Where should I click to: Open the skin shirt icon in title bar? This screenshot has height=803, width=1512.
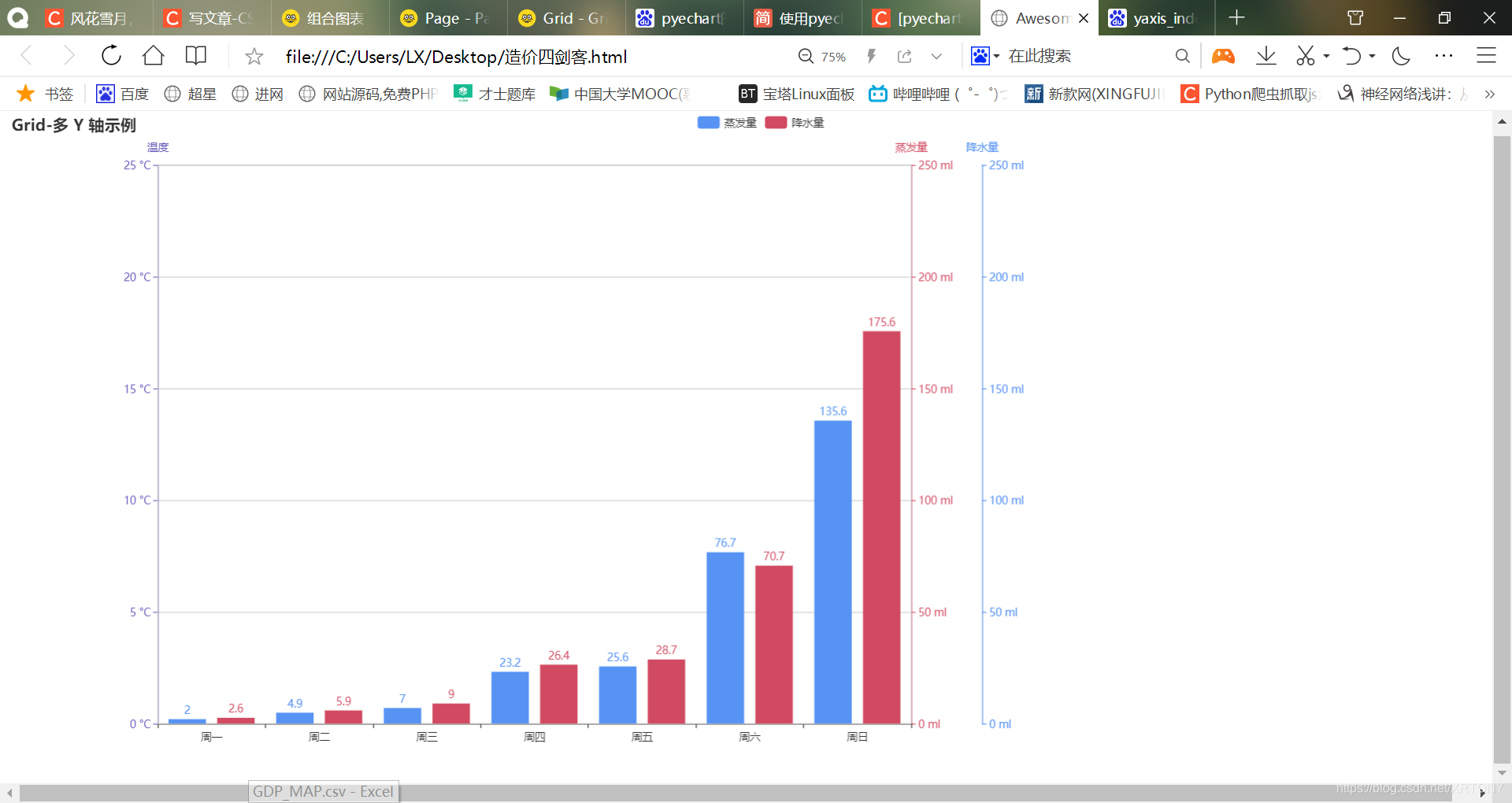[1355, 17]
